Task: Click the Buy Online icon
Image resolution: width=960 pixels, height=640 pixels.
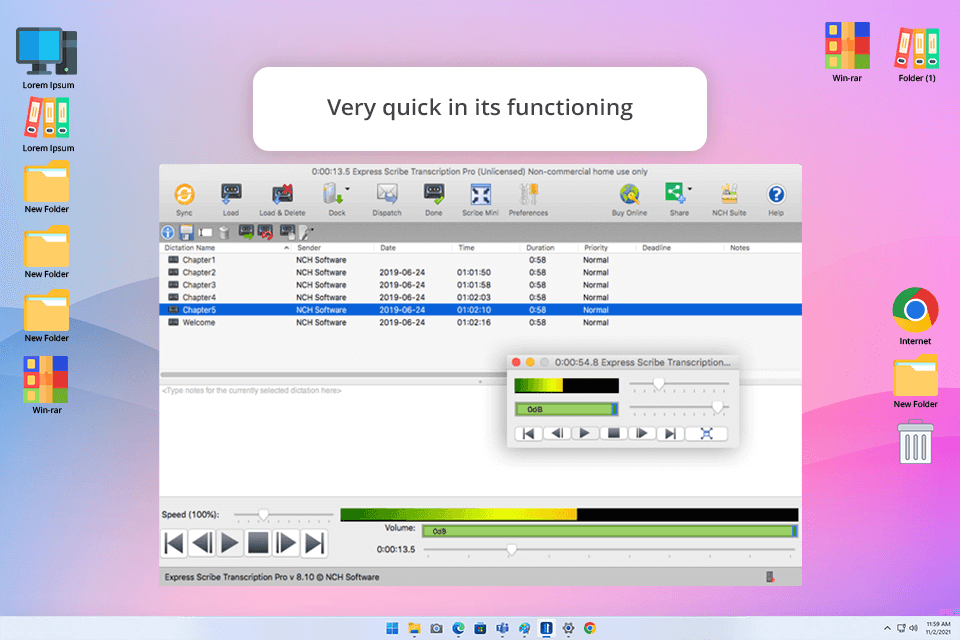Action: (629, 195)
